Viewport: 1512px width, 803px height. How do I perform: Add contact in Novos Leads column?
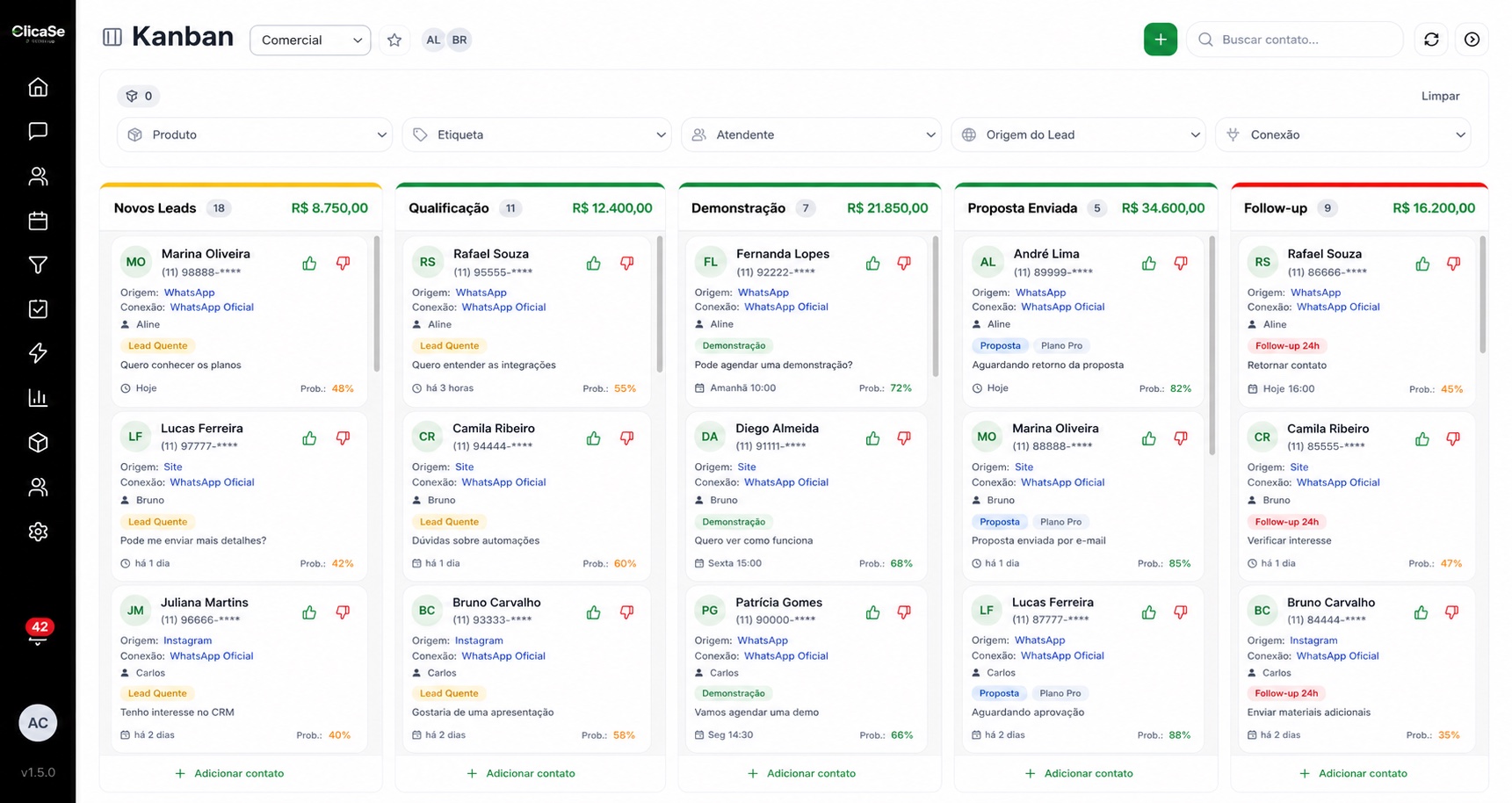point(229,773)
